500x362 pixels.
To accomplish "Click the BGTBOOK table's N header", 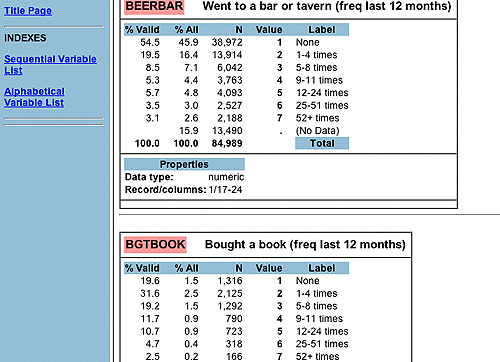I will coord(239,268).
